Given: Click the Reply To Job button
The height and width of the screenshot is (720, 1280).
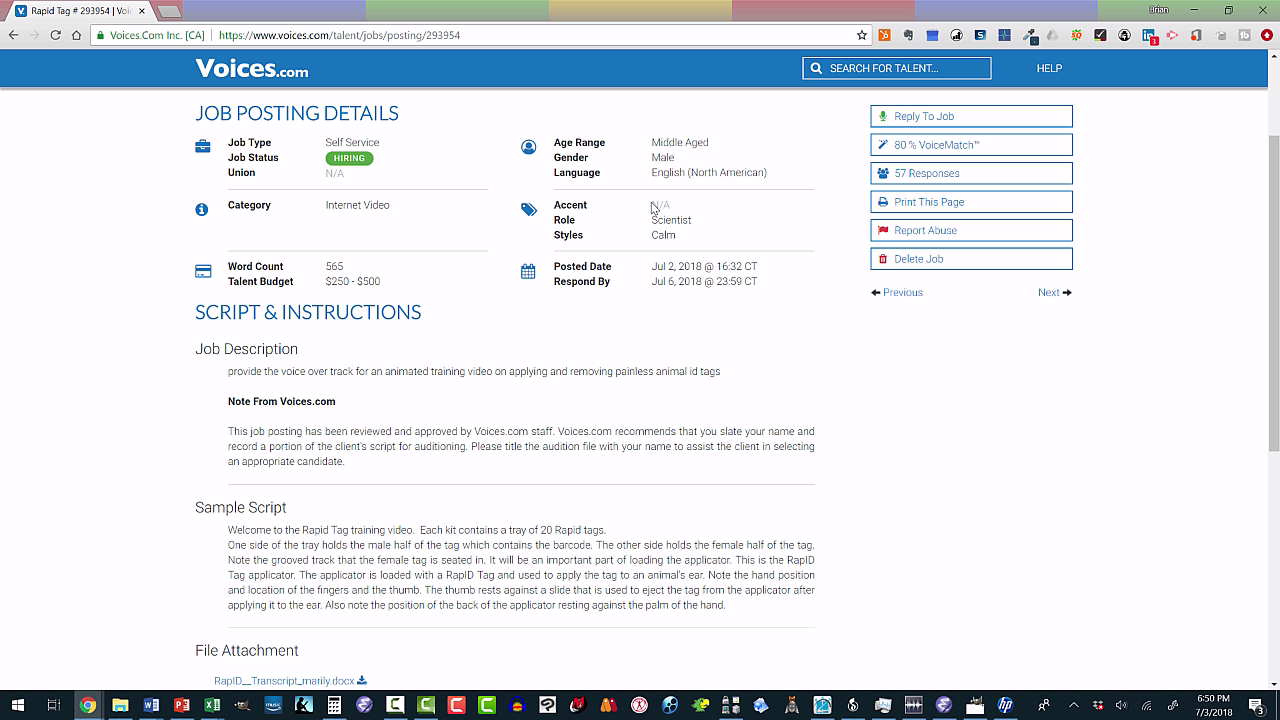Looking at the screenshot, I should pos(971,116).
